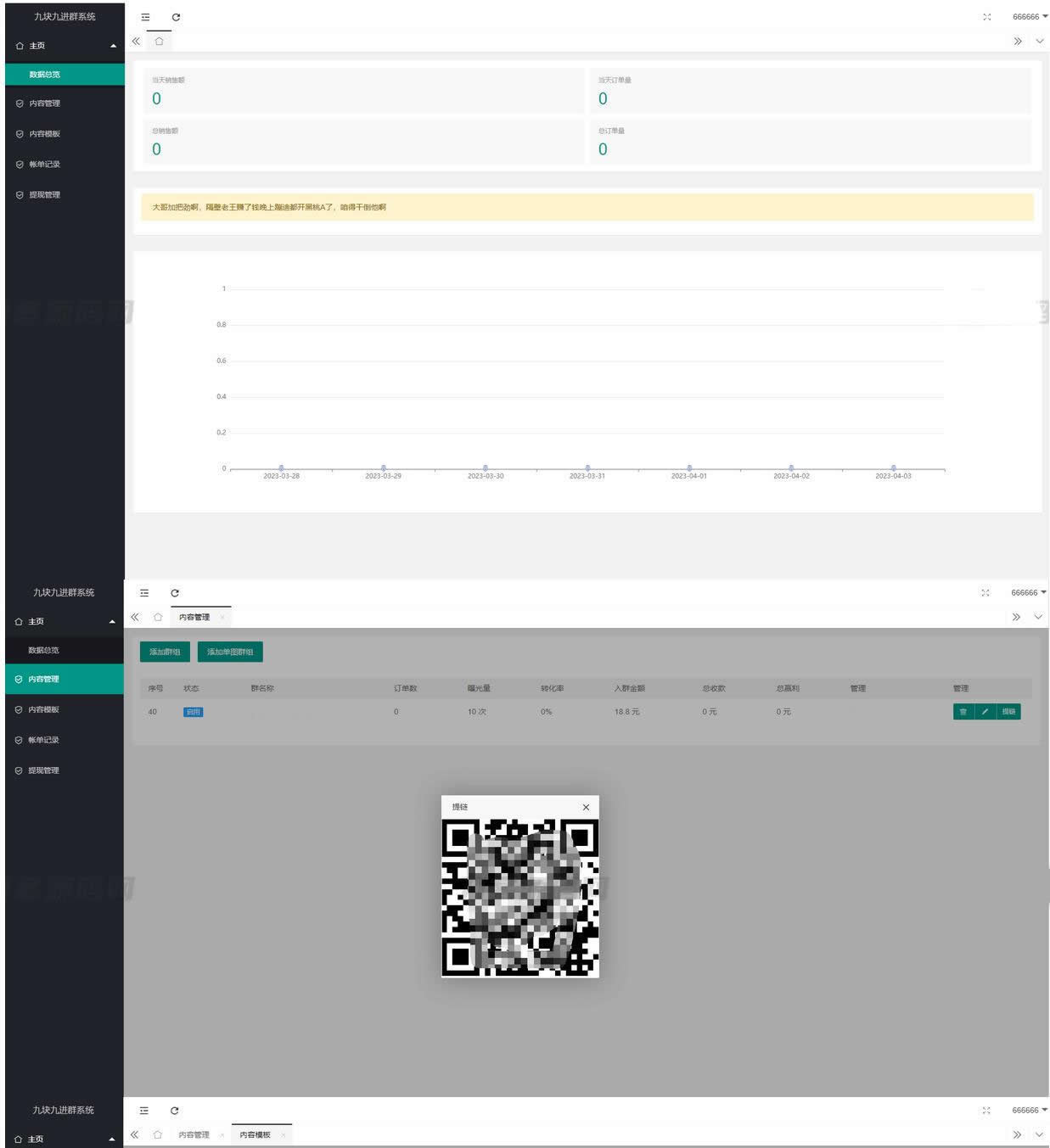This screenshot has width=1050, height=1148.
Task: Switch to the 内容模板 tab
Action: click(x=255, y=1134)
